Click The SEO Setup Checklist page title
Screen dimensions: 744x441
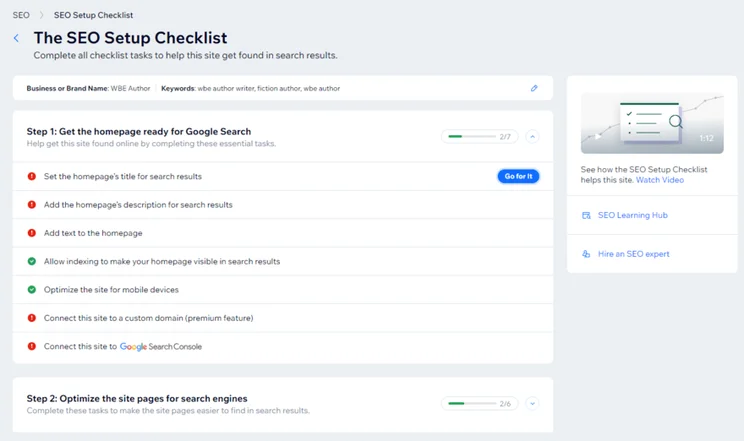pyautogui.click(x=130, y=38)
